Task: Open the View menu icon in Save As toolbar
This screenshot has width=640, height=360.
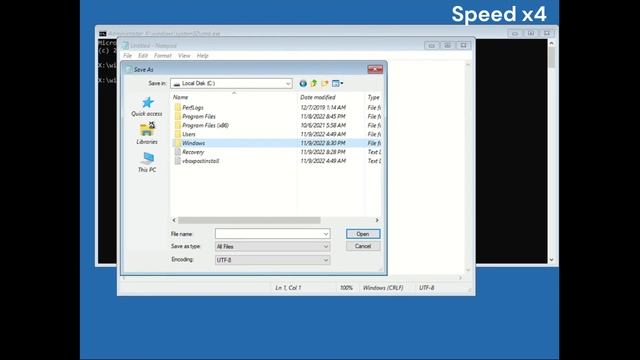Action: click(338, 83)
